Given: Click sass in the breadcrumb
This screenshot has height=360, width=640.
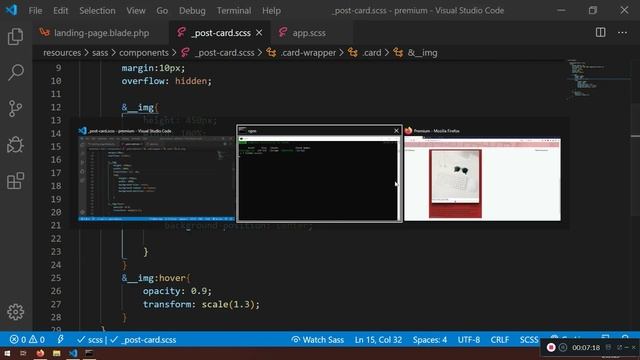Looking at the screenshot, I should tap(100, 53).
